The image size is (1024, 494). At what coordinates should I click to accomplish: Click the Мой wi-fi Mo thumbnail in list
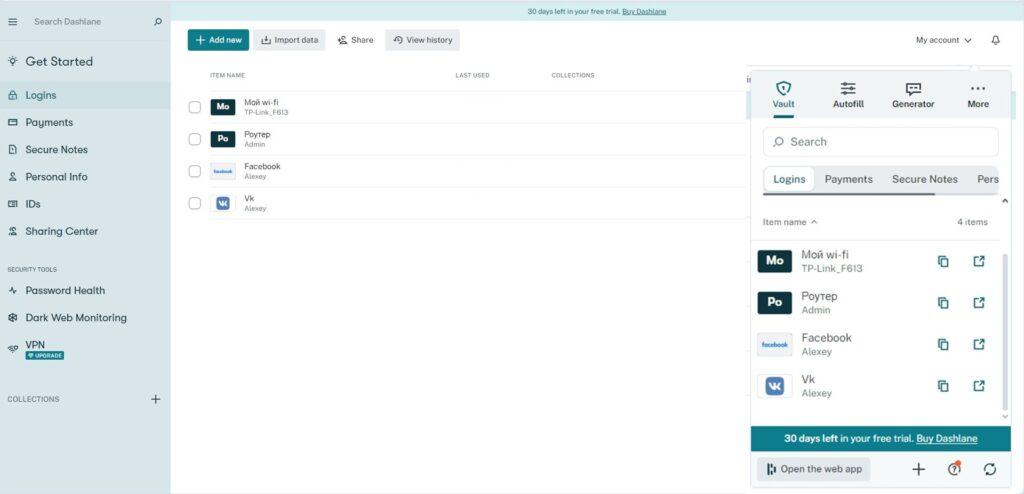coord(223,107)
